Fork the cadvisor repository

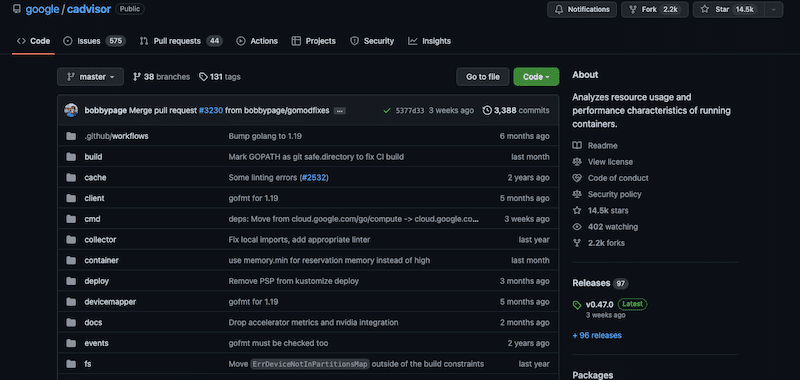click(x=655, y=10)
